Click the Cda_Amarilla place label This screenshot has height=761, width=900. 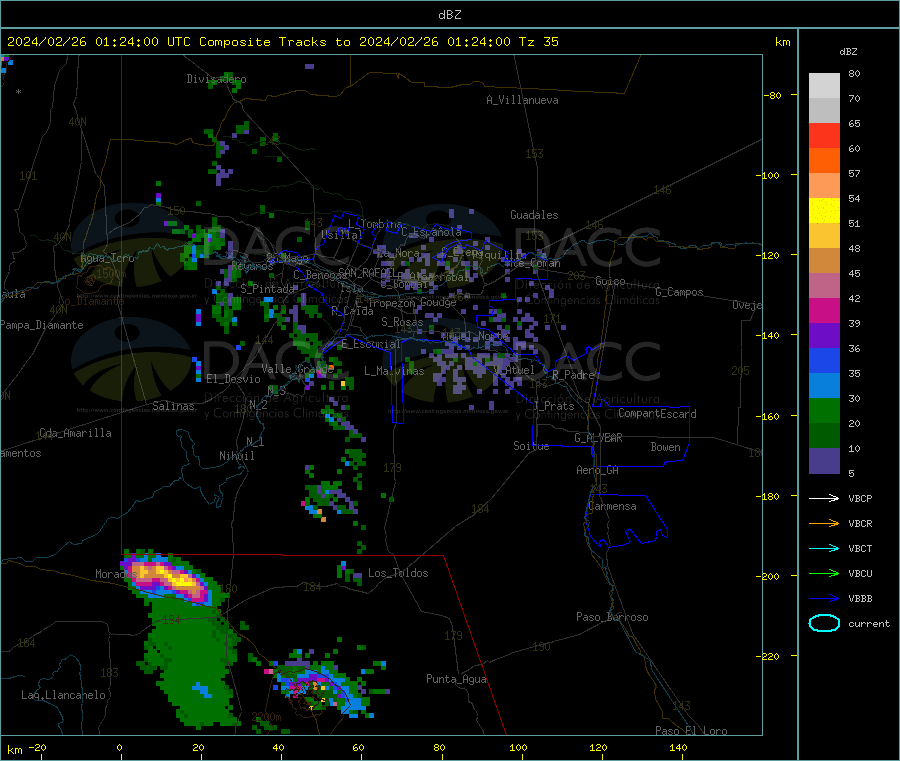[75, 433]
